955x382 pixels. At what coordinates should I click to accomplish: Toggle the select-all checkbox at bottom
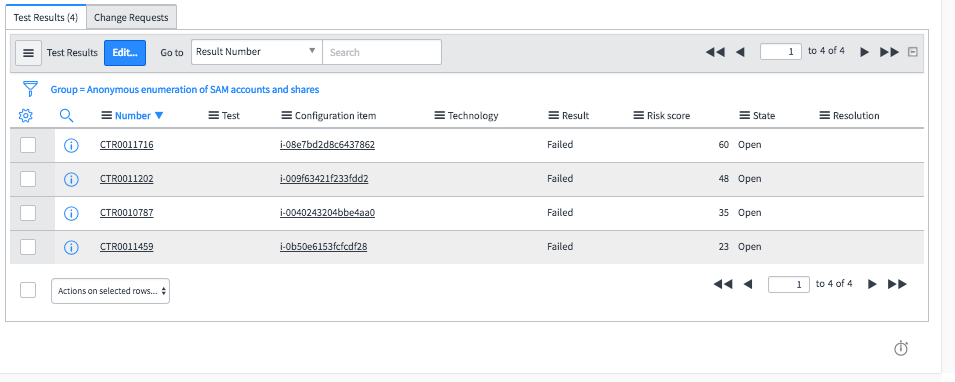(x=28, y=290)
